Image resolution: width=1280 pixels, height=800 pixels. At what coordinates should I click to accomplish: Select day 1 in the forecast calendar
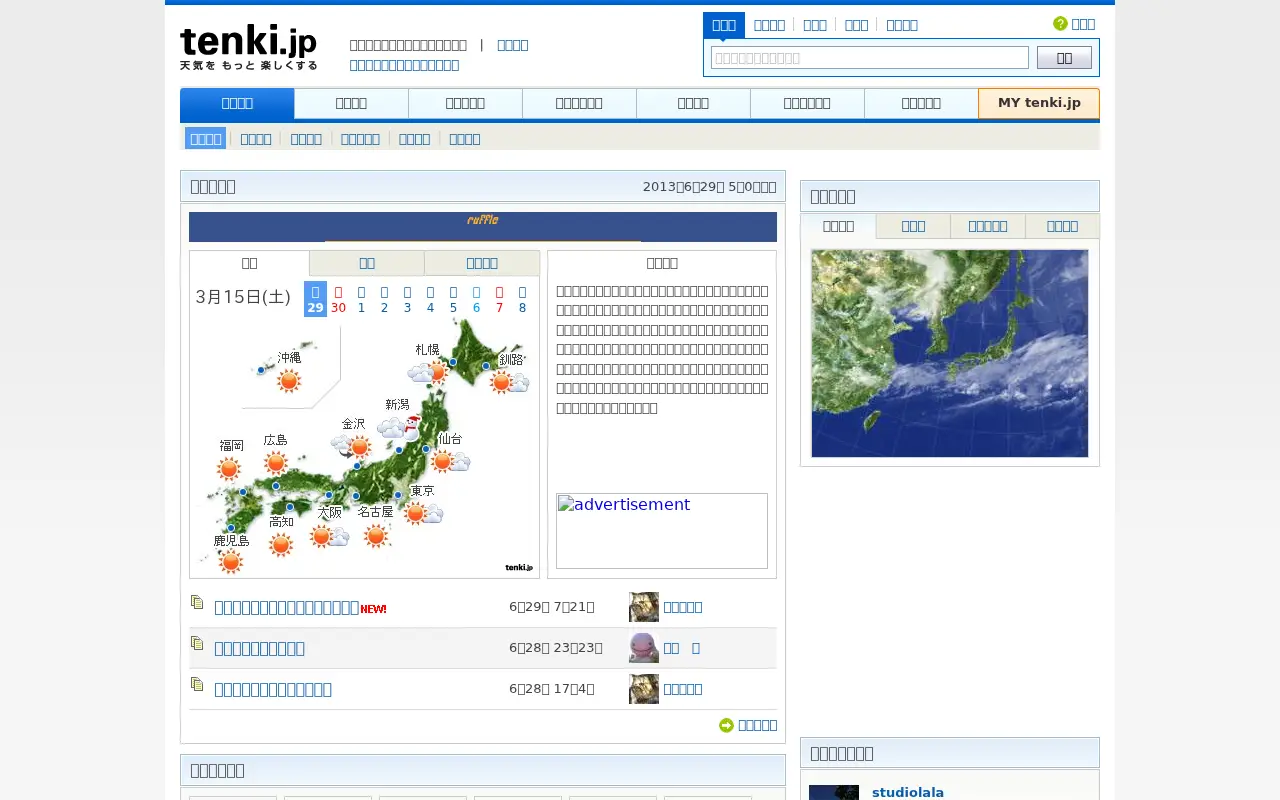click(361, 299)
